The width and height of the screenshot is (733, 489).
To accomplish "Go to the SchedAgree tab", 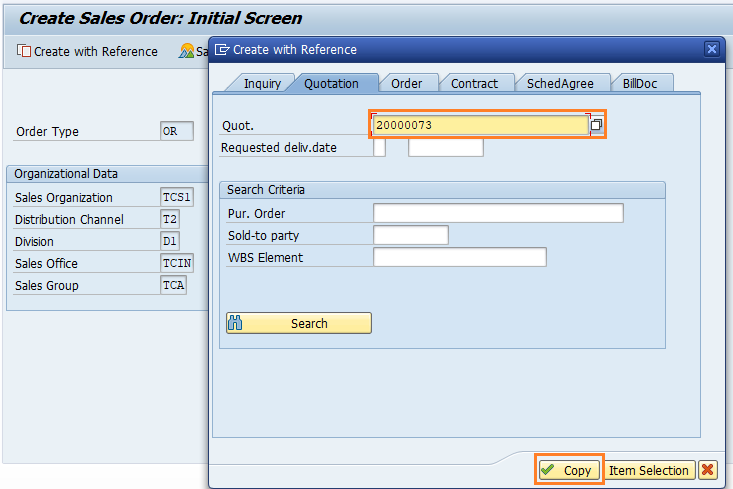I will coord(560,83).
